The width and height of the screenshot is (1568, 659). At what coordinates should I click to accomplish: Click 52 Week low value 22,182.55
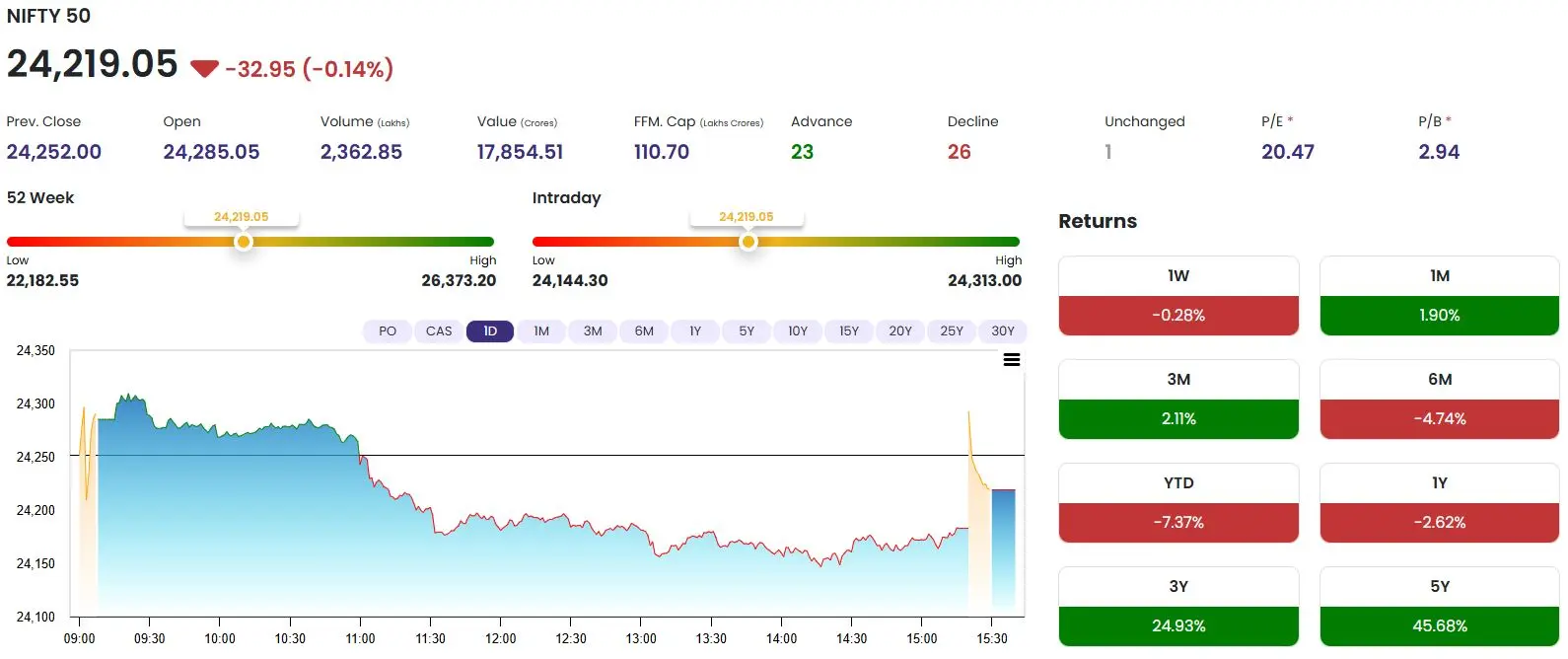pos(42,280)
